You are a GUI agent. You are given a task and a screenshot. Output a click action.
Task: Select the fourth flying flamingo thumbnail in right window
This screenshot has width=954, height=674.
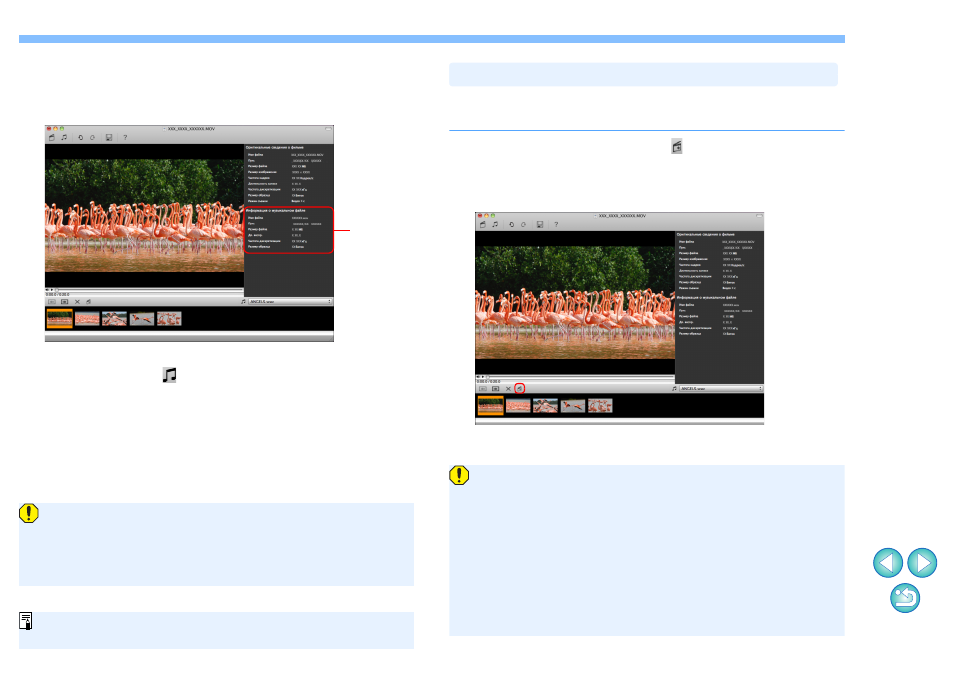pos(573,406)
